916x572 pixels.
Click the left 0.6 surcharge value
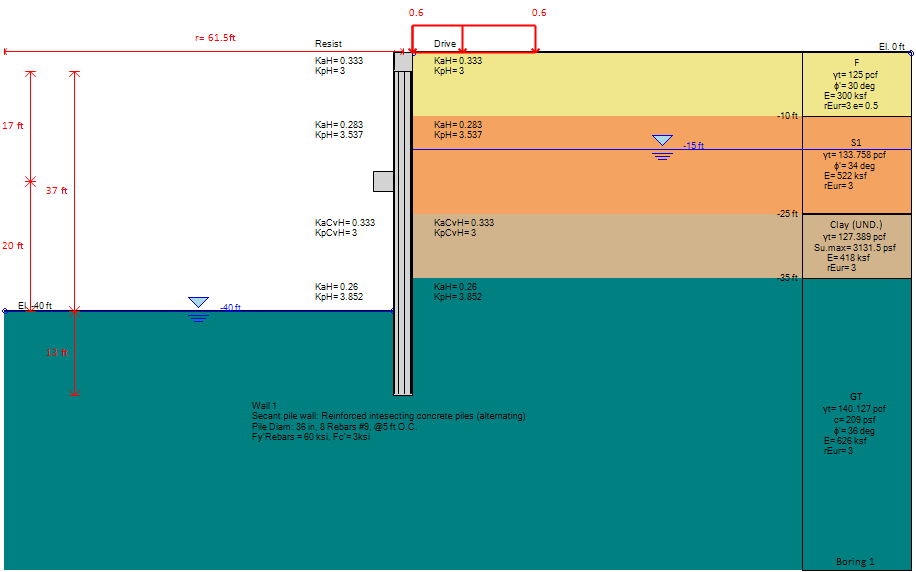click(416, 13)
